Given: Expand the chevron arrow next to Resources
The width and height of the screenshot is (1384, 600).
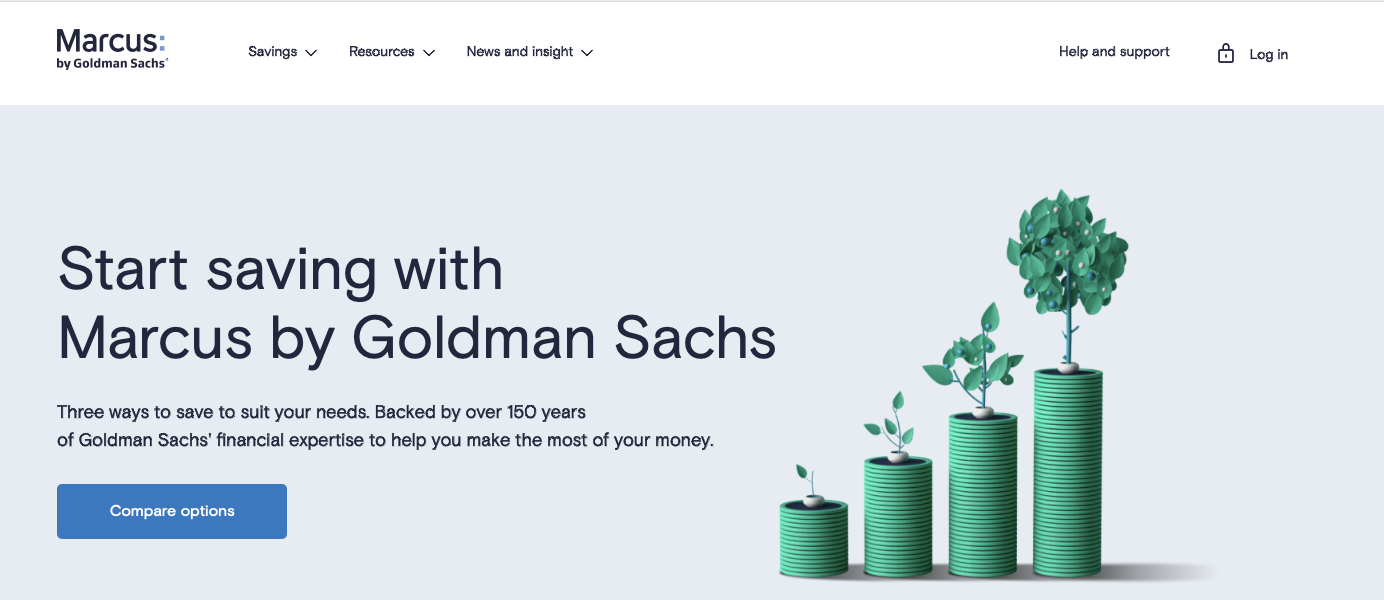Looking at the screenshot, I should click(x=429, y=53).
